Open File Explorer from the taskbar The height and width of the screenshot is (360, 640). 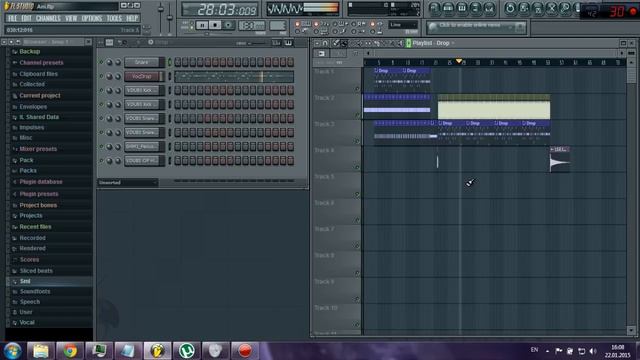coord(40,351)
